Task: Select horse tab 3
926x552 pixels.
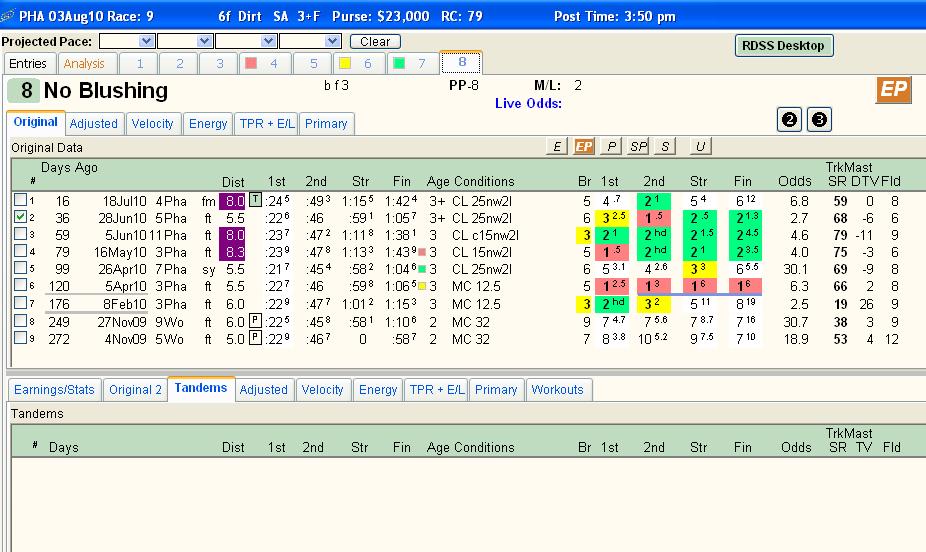Action: pos(220,64)
